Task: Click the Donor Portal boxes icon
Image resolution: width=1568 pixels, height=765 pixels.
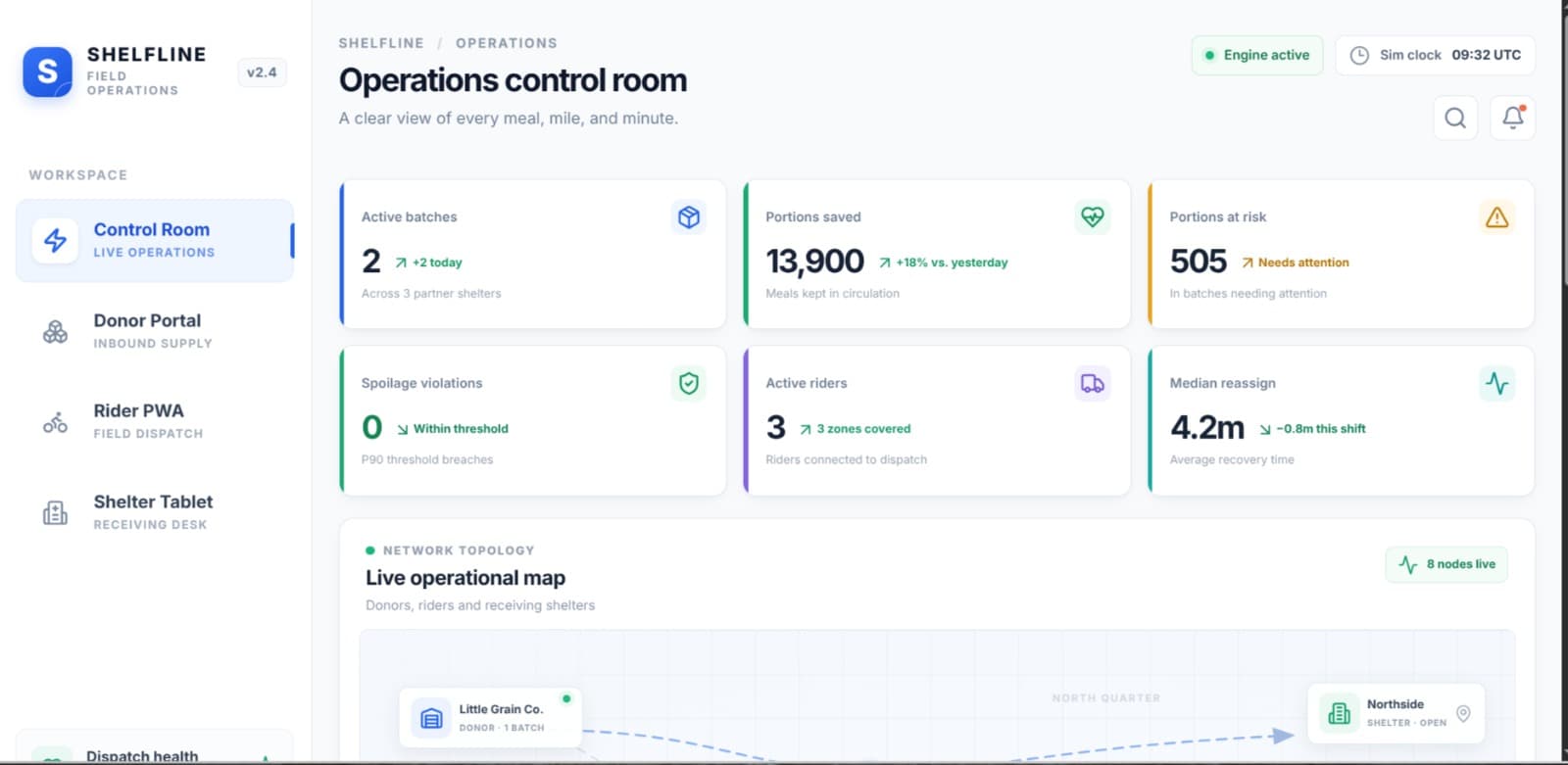Action: point(55,332)
